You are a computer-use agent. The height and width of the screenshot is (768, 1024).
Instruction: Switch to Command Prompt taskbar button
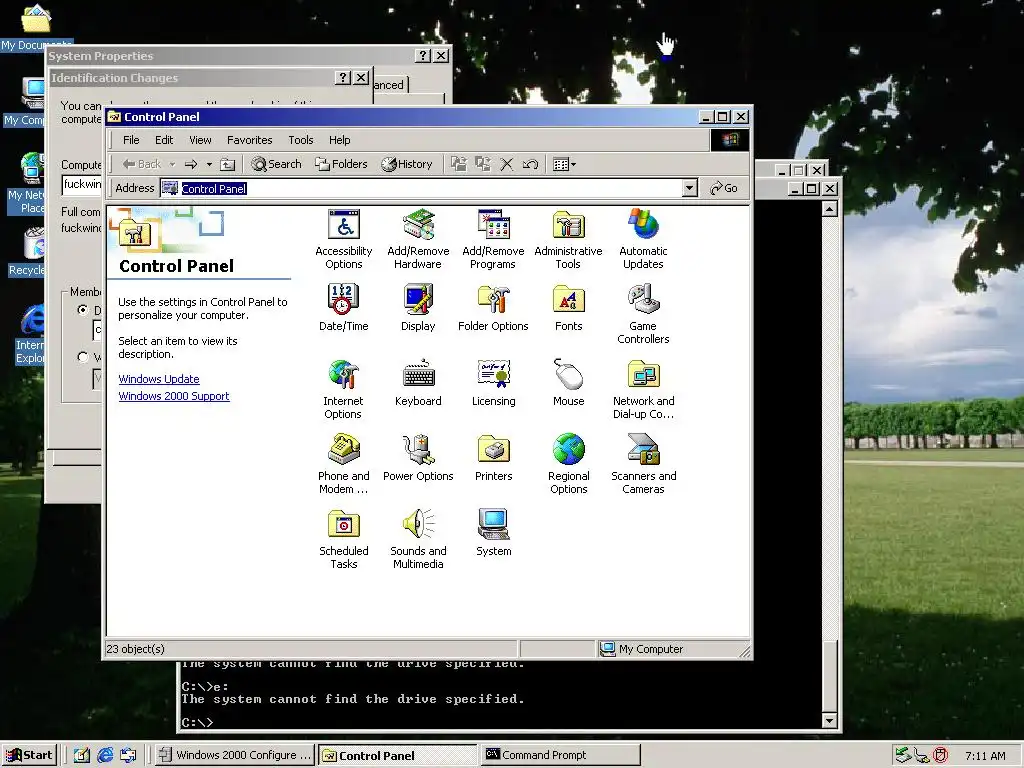(x=560, y=755)
